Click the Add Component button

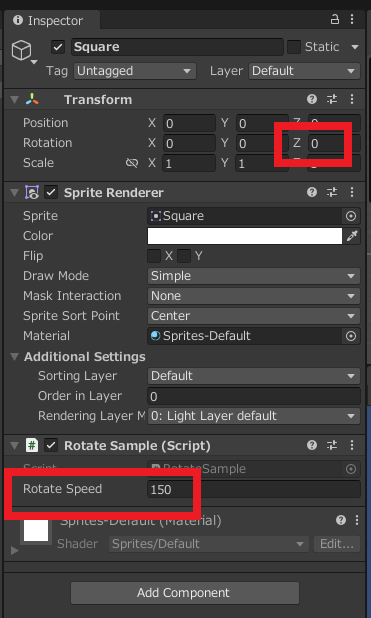(x=185, y=593)
